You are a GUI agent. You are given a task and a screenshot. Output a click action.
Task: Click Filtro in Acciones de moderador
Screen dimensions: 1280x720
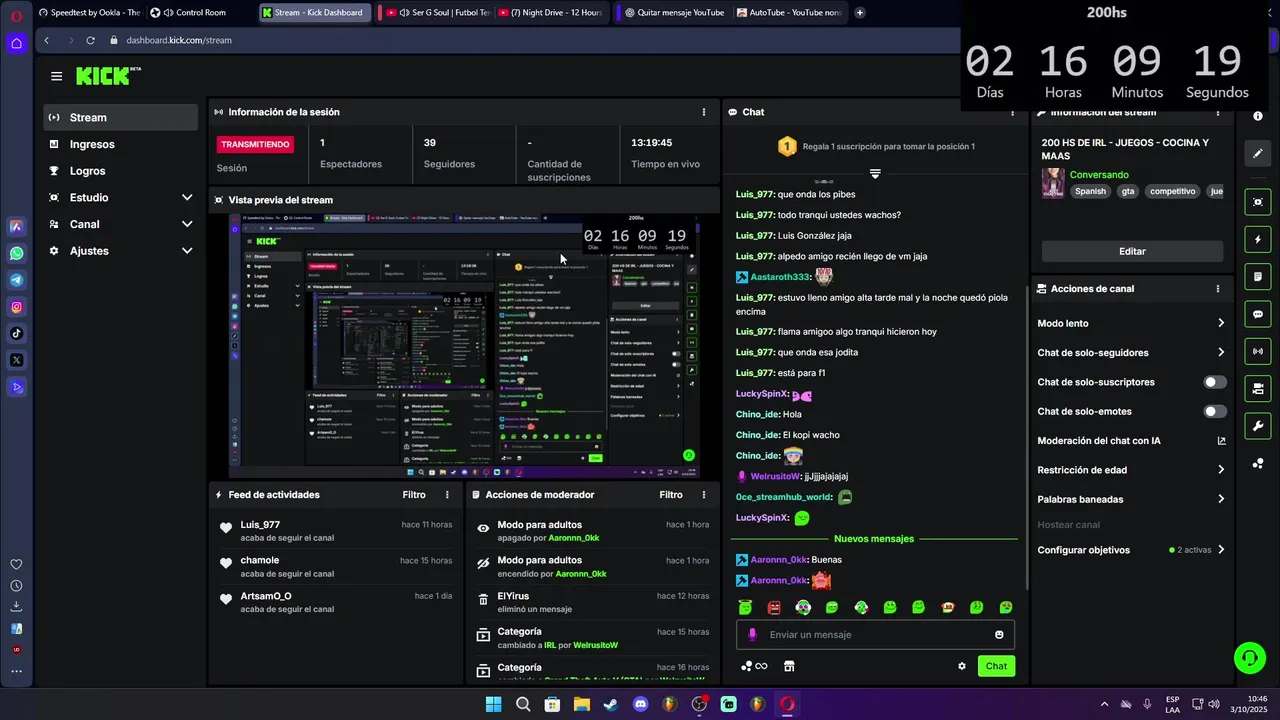click(671, 495)
